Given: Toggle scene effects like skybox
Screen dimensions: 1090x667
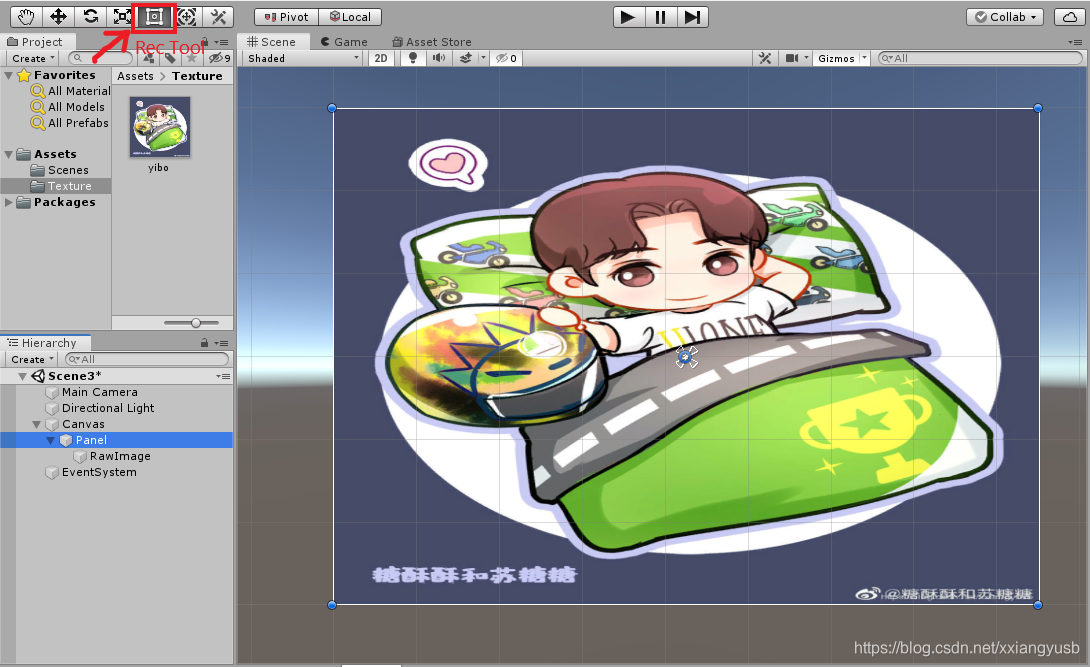Looking at the screenshot, I should 466,58.
